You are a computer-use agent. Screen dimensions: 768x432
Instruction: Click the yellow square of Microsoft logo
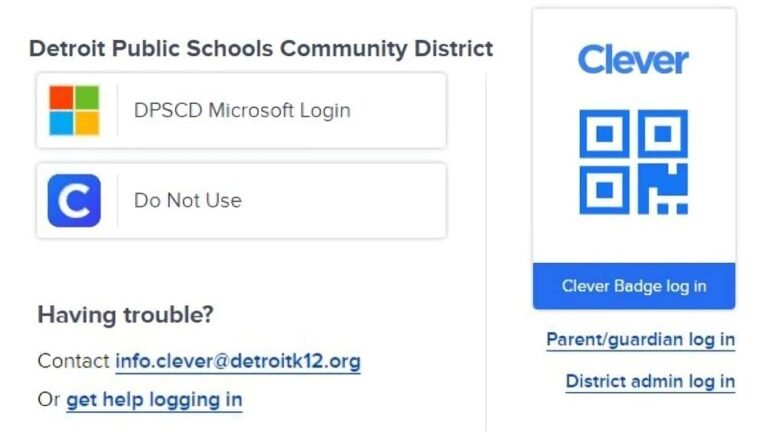pyautogui.click(x=87, y=123)
